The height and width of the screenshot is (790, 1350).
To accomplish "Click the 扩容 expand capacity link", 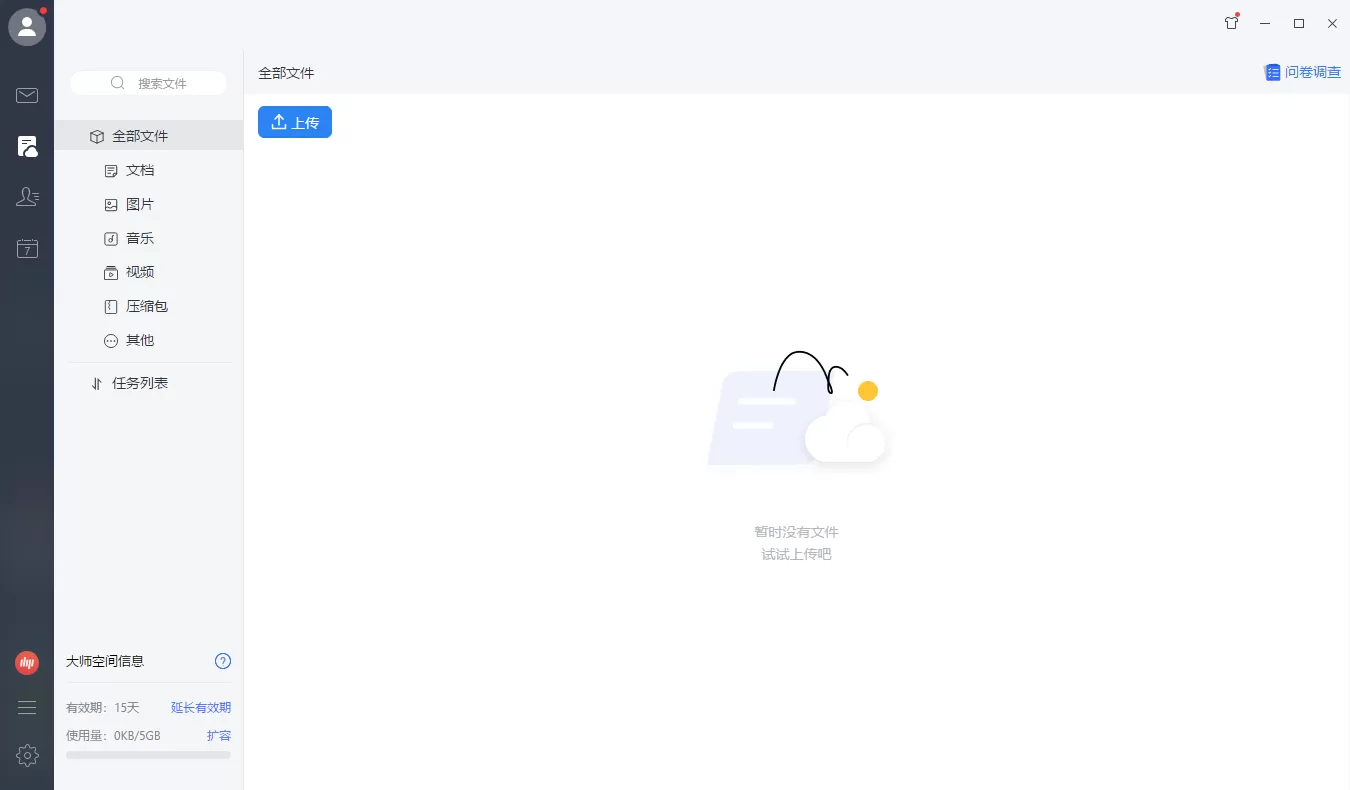I will [218, 736].
